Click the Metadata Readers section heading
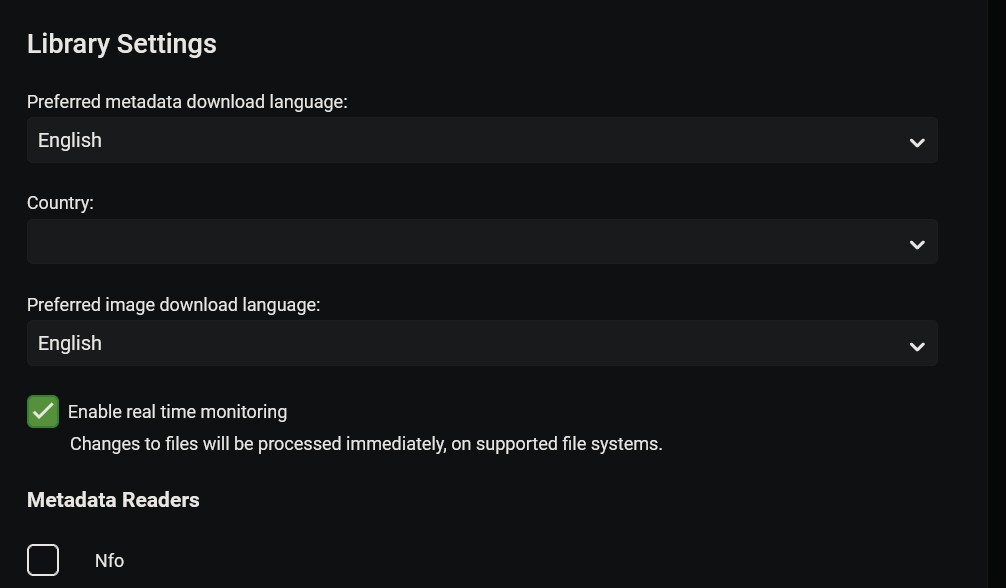The width and height of the screenshot is (1006, 588). 113,500
